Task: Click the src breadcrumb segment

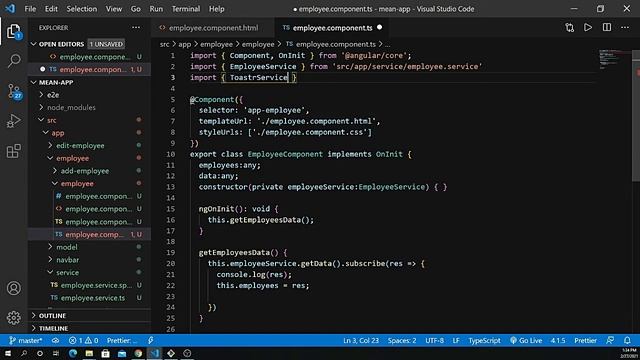Action: (164, 44)
